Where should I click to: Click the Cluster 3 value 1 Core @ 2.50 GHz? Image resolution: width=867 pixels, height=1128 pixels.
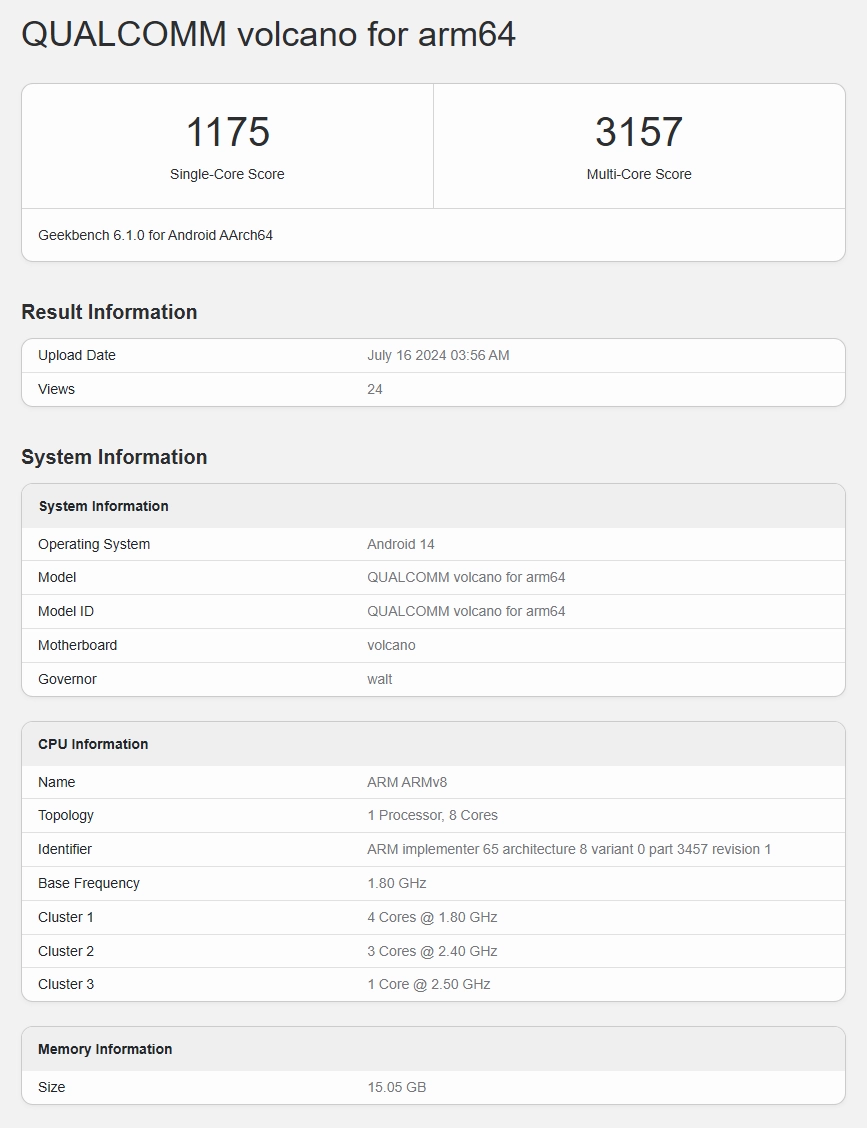click(428, 984)
